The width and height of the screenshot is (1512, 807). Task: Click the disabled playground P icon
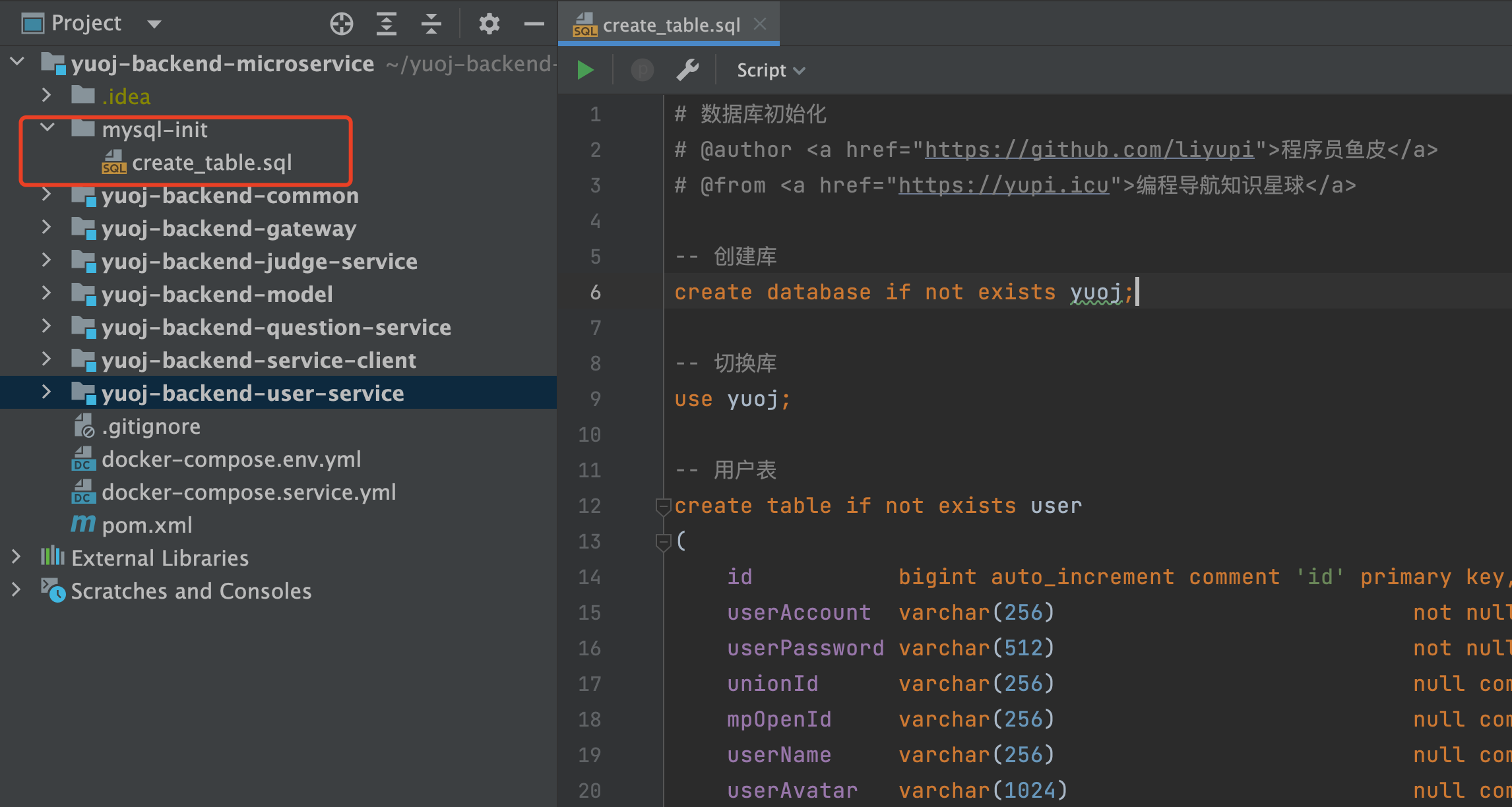pos(642,70)
